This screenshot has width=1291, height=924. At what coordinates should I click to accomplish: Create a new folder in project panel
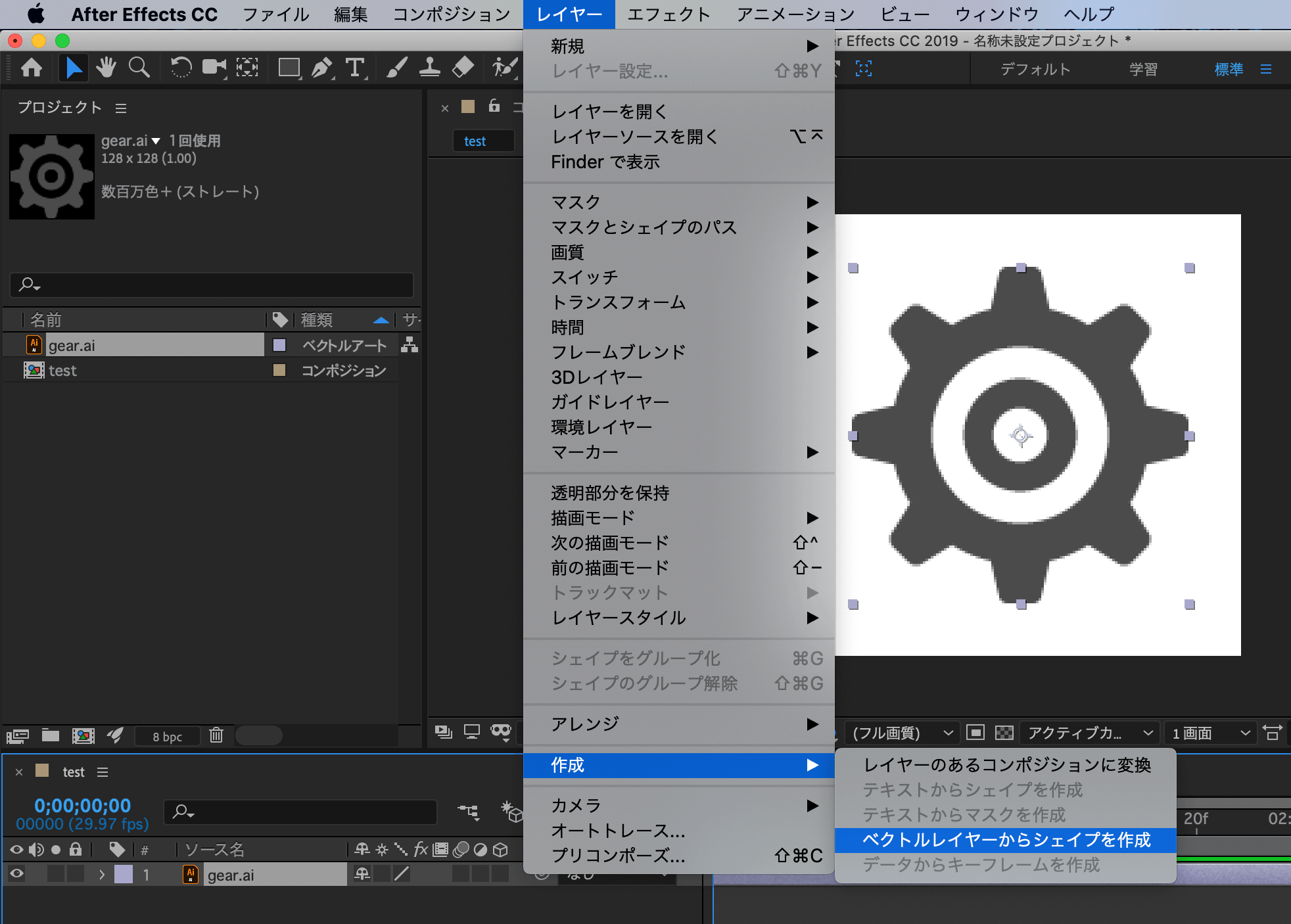tap(51, 735)
